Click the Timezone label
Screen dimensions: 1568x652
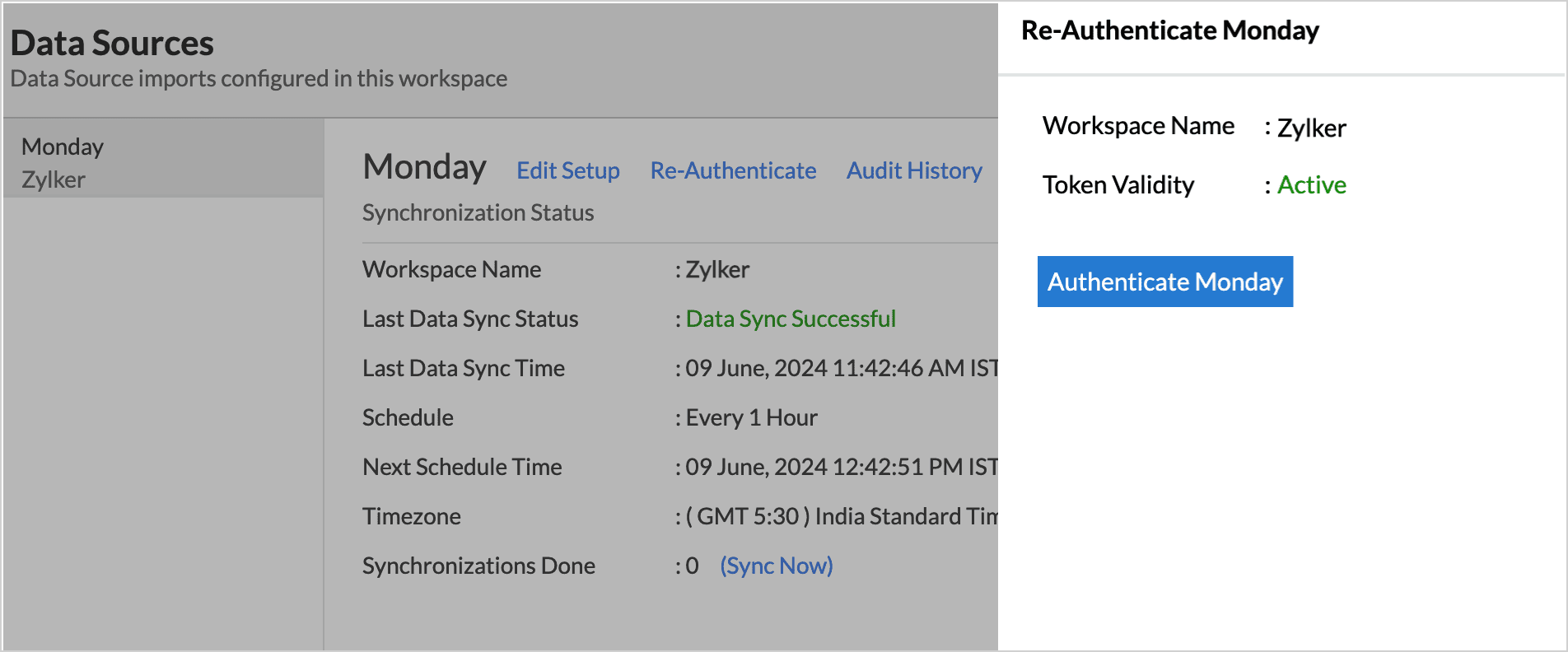coord(411,516)
